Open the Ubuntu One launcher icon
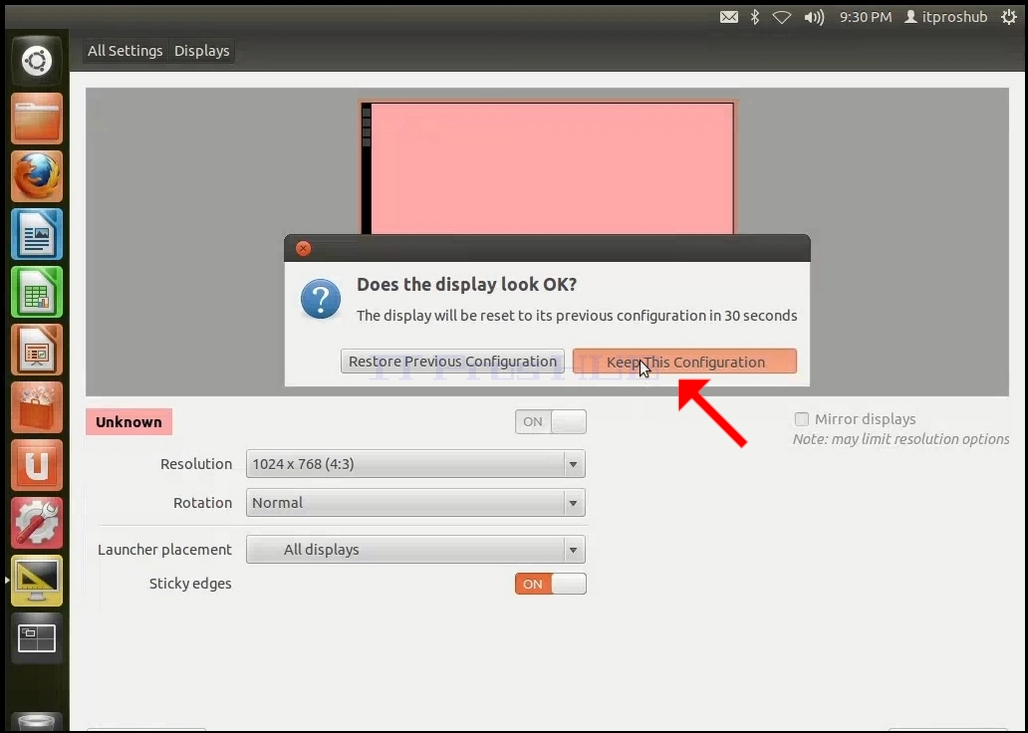 [37, 465]
